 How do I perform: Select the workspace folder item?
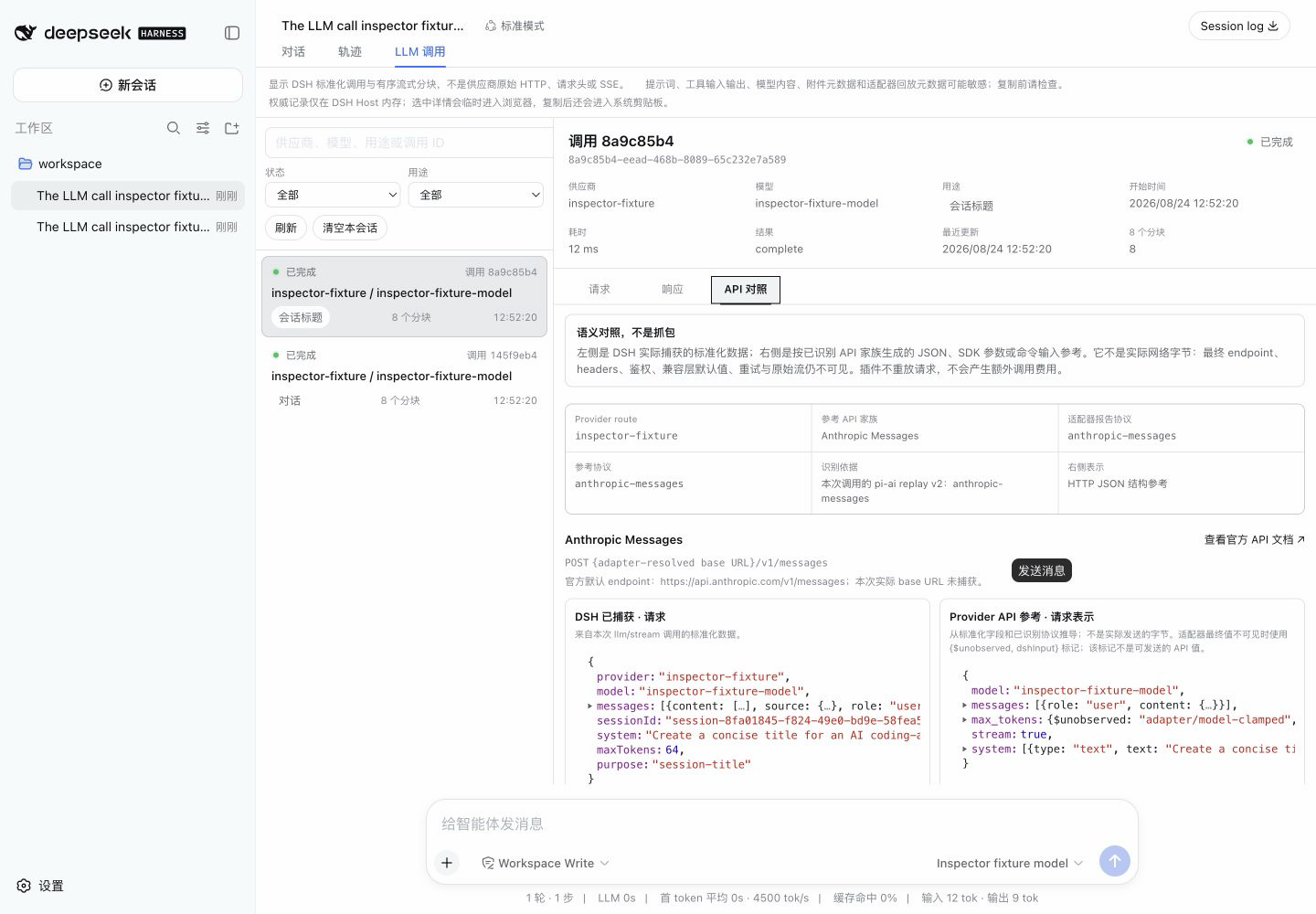[128, 164]
